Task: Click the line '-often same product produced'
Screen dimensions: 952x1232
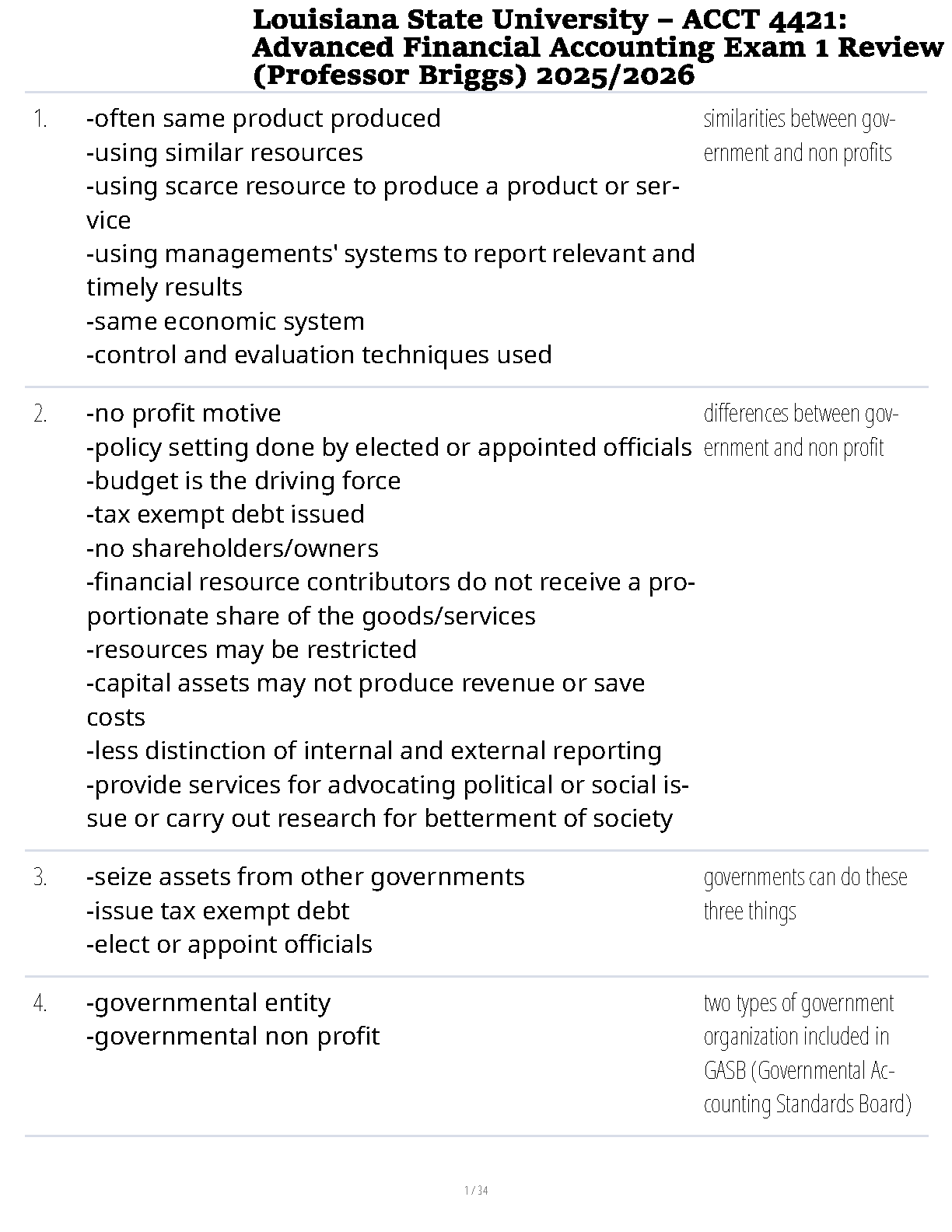Action: coord(264,119)
